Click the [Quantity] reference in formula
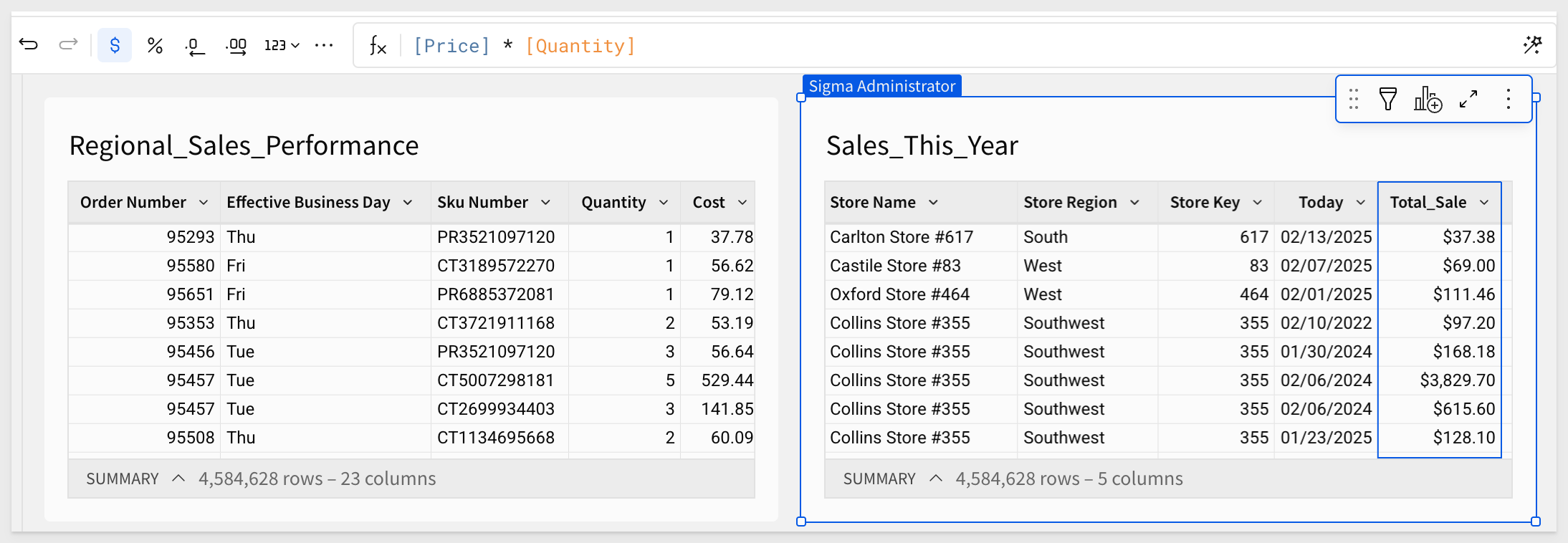This screenshot has height=543, width=1568. pos(580,46)
